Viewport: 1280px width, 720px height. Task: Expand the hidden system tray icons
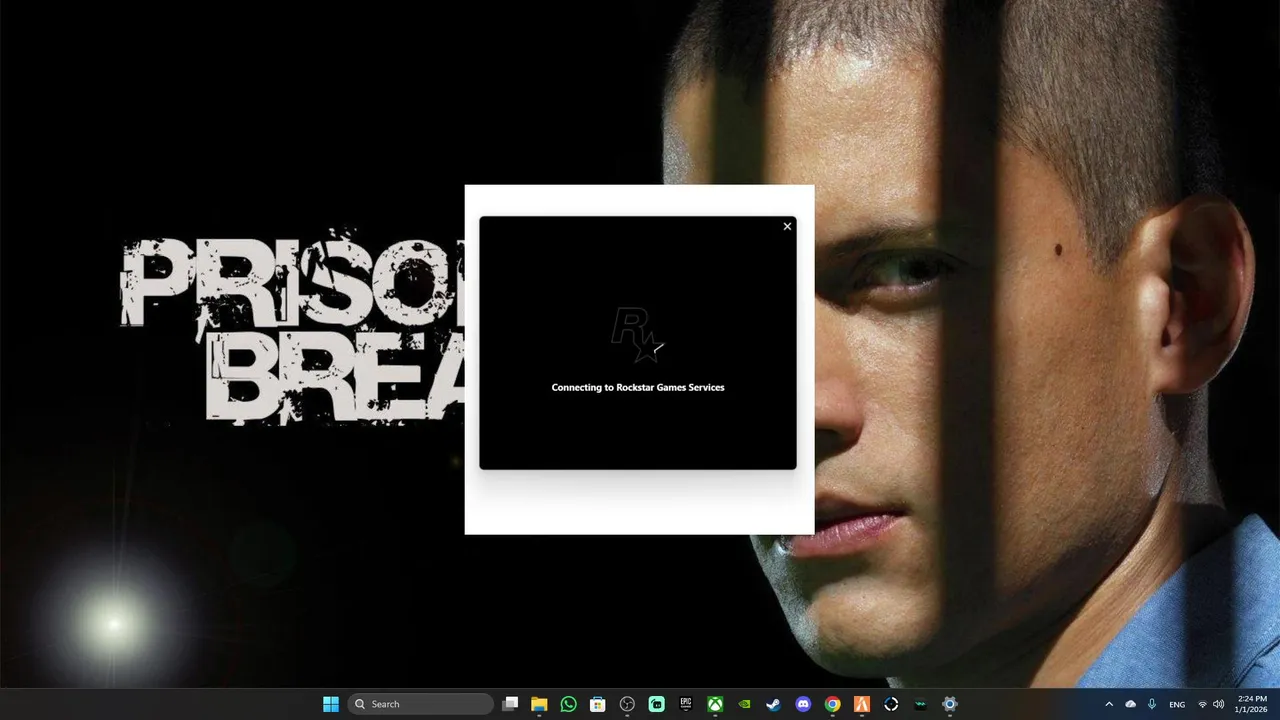1108,704
